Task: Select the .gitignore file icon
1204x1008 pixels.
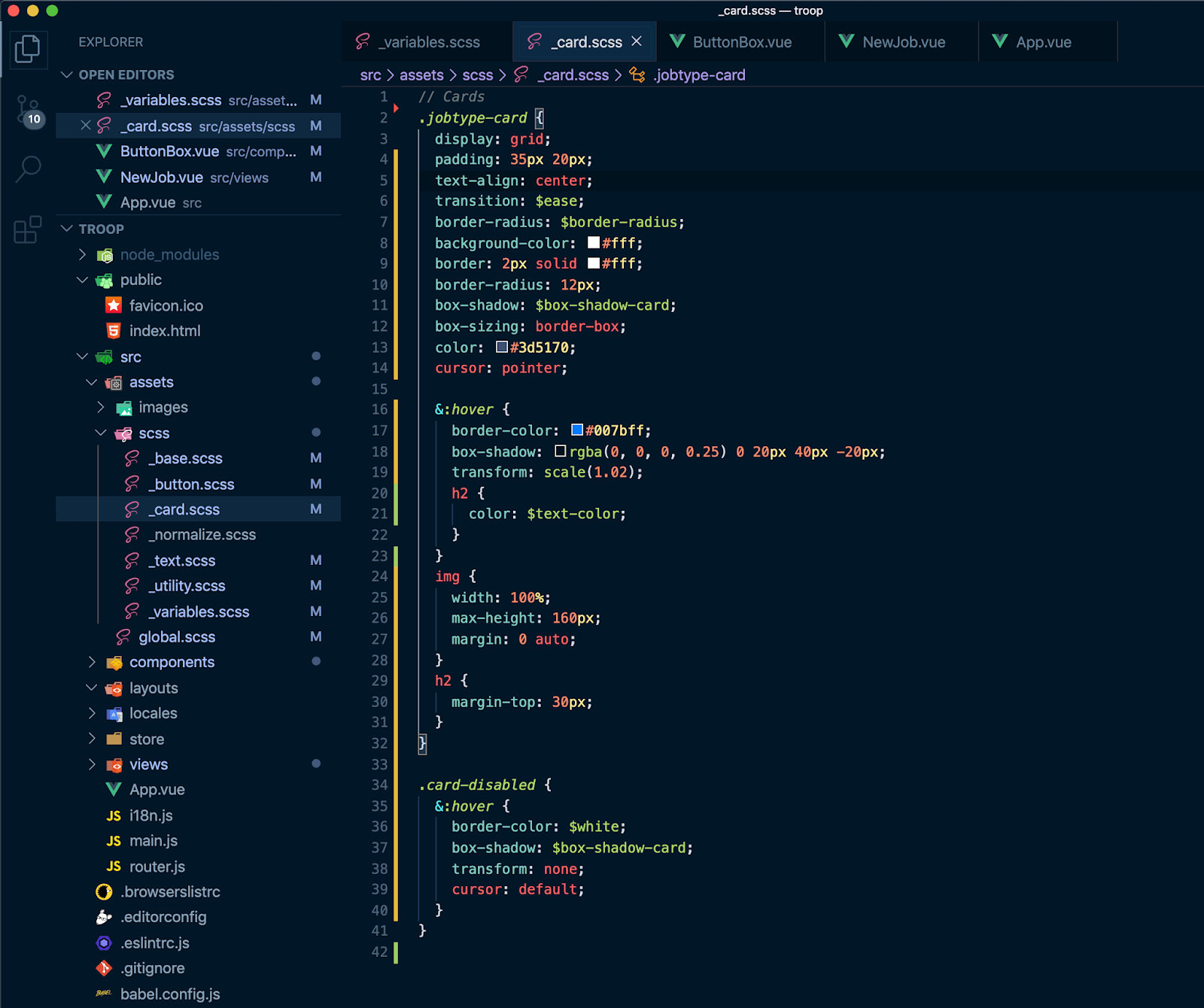Action: 105,968
